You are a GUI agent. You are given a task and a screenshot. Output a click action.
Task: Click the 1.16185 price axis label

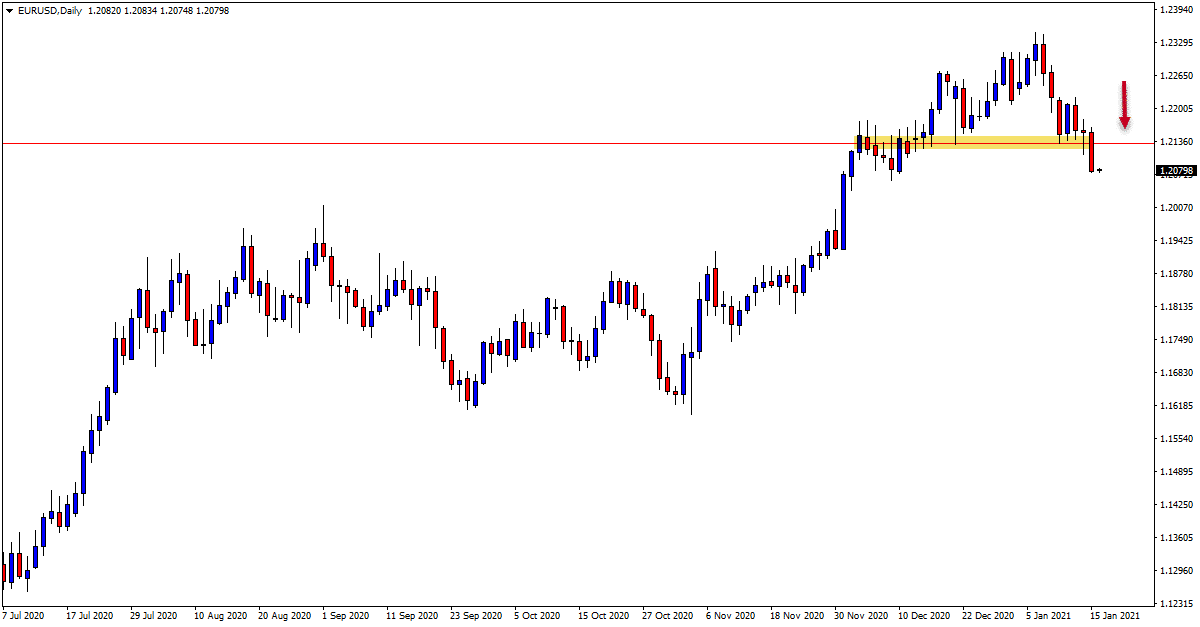1176,406
